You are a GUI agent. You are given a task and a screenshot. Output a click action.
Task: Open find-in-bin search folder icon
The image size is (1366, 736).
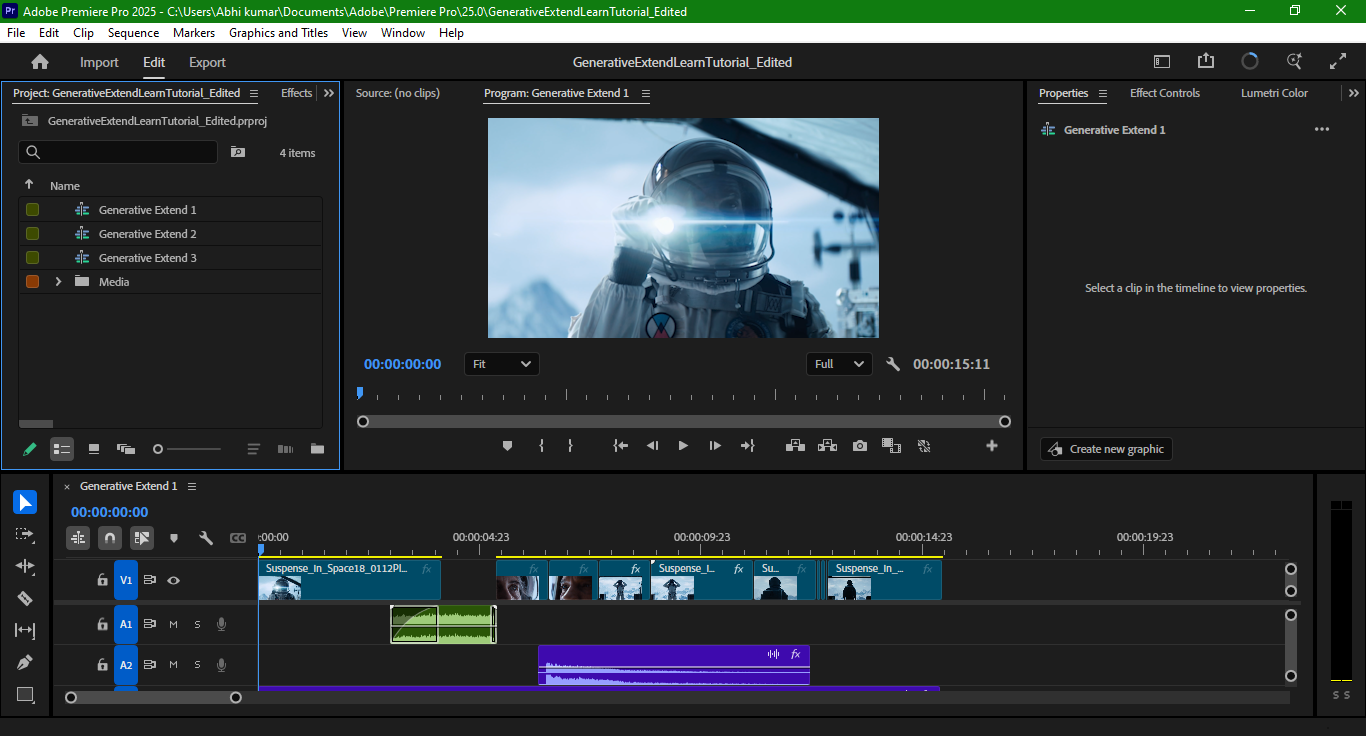237,152
